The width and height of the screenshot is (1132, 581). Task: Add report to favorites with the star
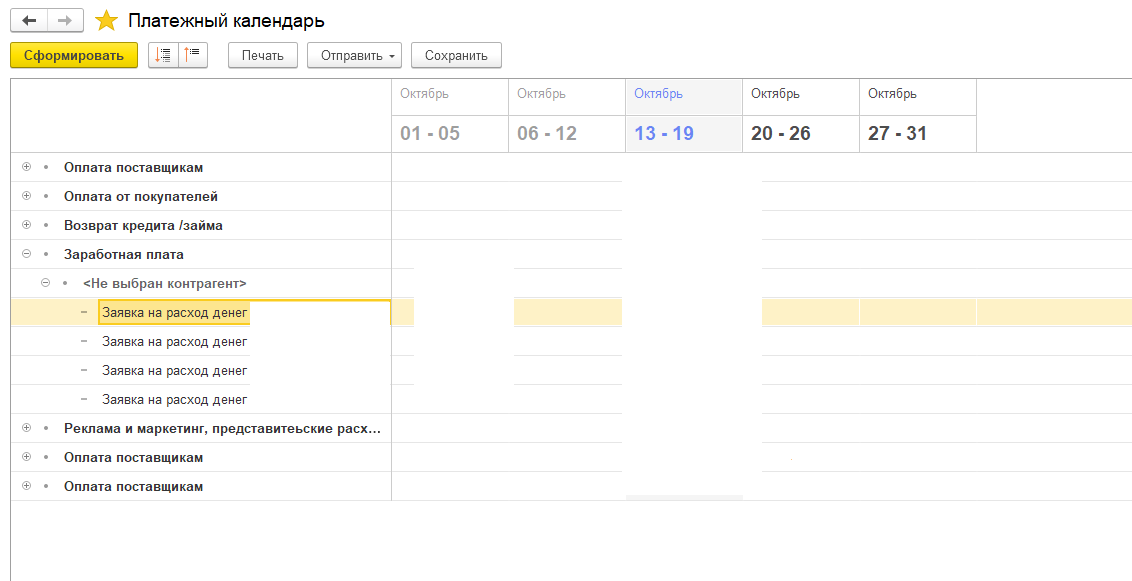pyautogui.click(x=106, y=21)
